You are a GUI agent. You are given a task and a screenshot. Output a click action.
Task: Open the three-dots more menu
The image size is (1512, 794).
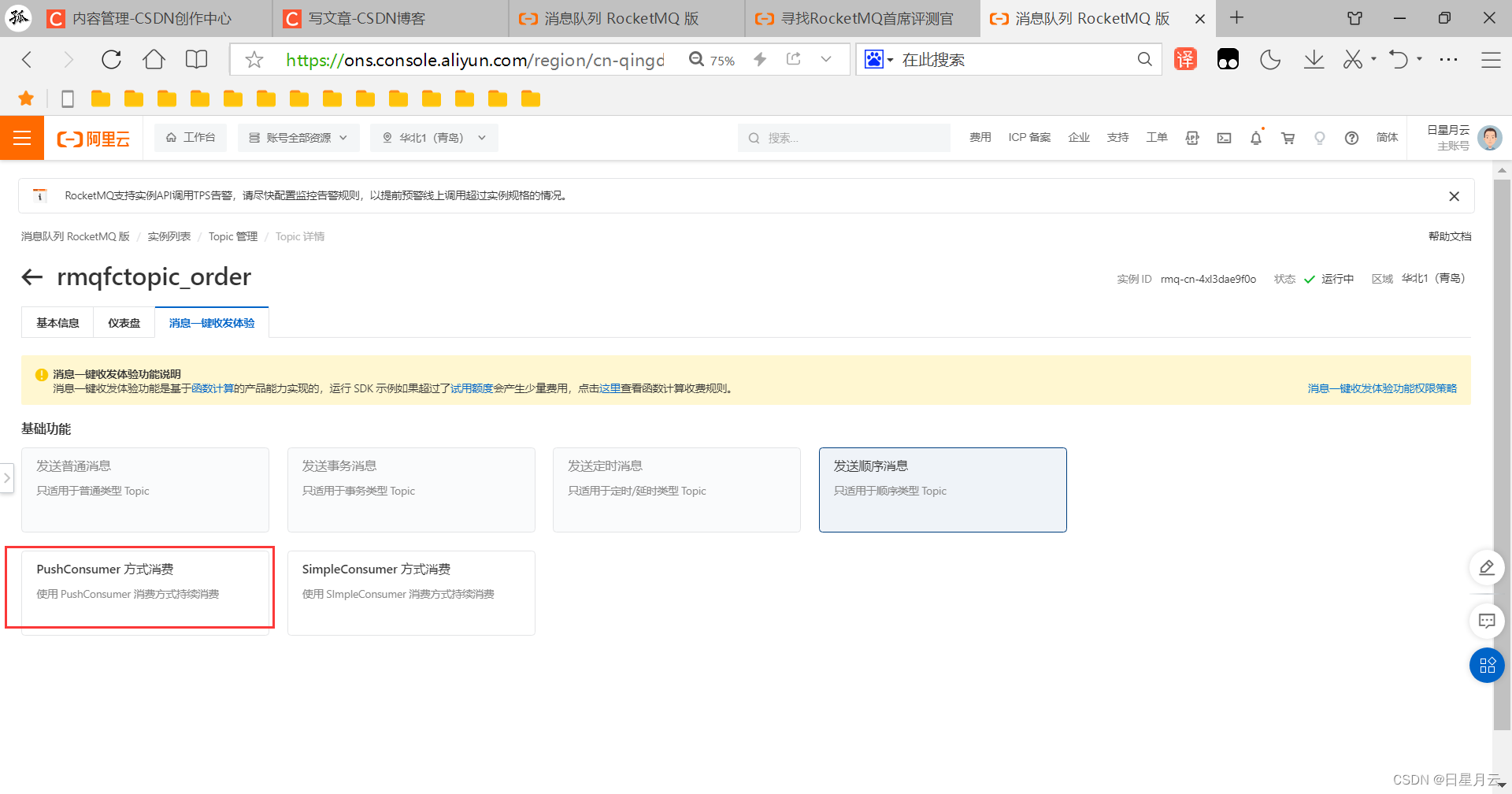click(1448, 59)
